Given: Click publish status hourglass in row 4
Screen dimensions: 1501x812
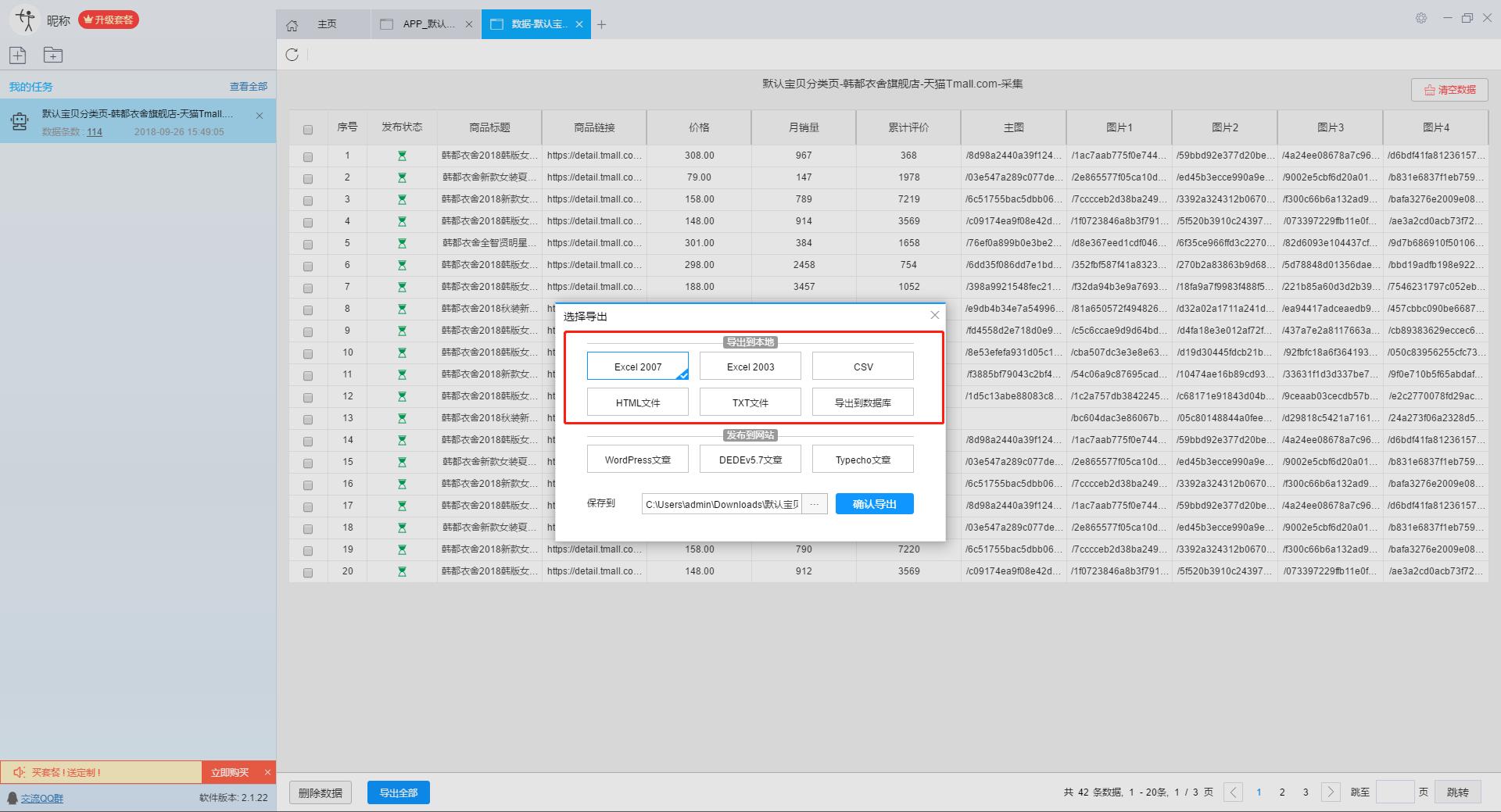Looking at the screenshot, I should point(402,221).
